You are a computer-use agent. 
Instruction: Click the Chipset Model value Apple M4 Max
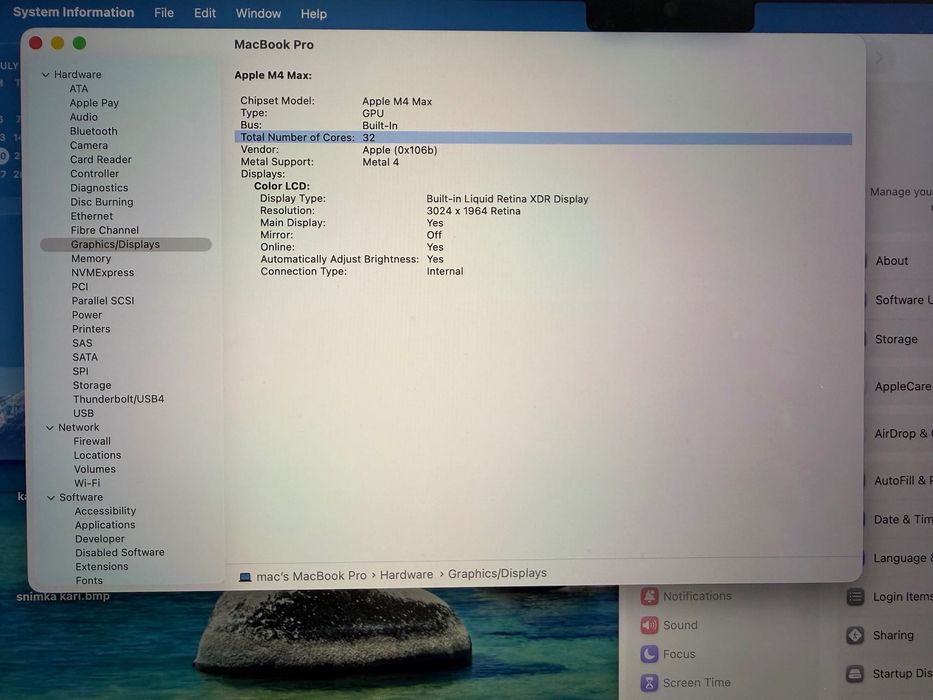coord(397,102)
